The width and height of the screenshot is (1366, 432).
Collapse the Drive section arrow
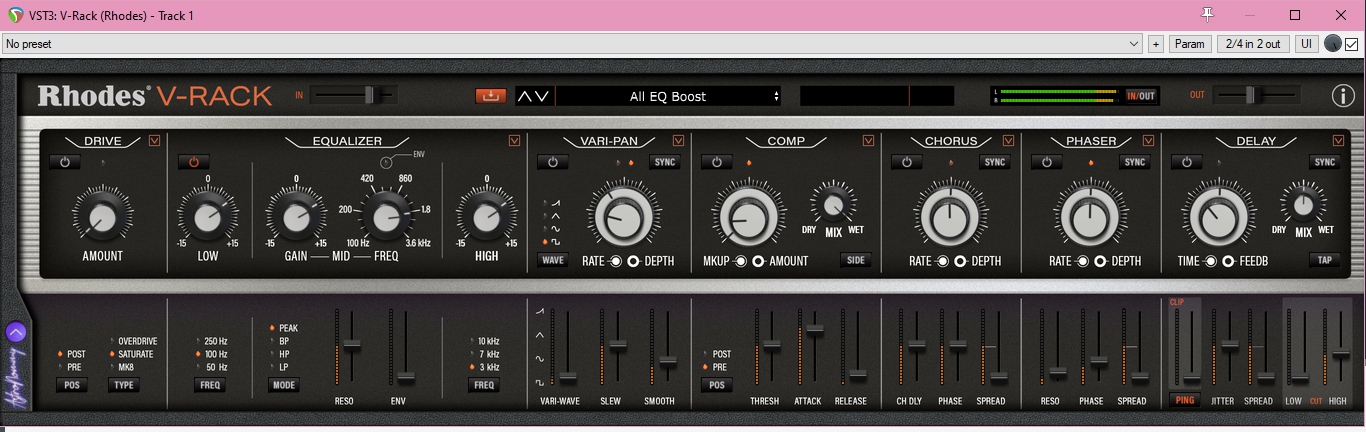coord(154,141)
